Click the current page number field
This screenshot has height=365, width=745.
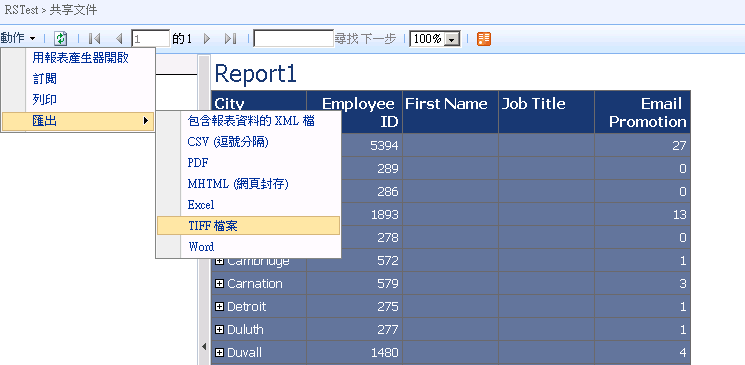(x=151, y=38)
